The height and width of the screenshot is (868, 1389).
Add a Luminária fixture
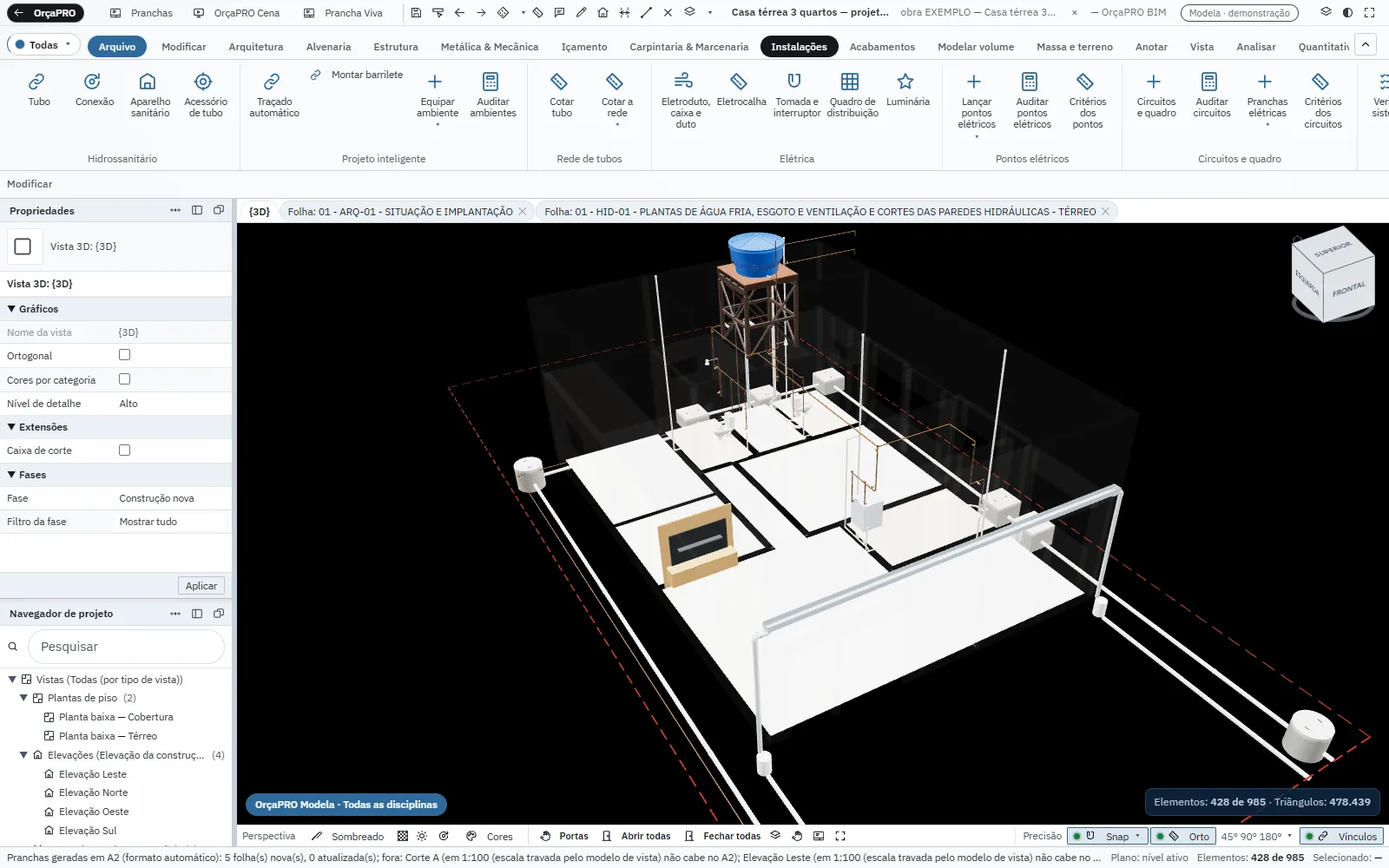point(907,91)
